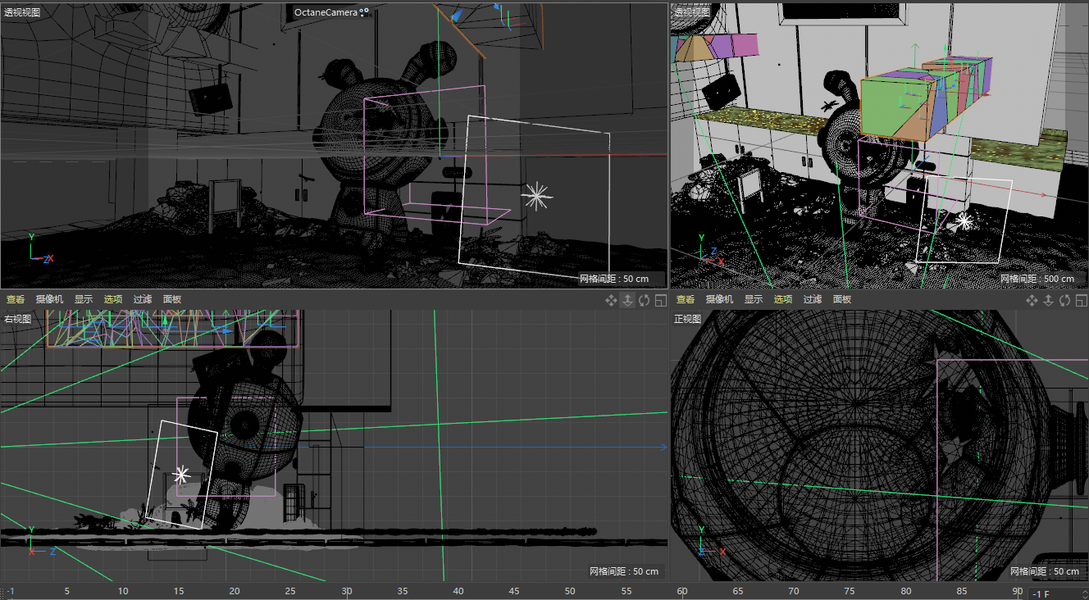Jump to frame 75 on the timeline

[x=849, y=592]
